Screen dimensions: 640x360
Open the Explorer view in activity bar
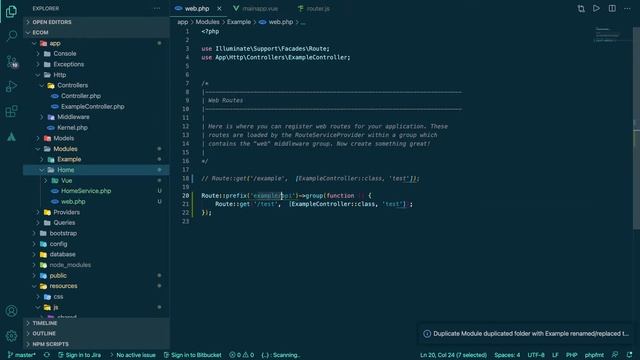(x=11, y=11)
